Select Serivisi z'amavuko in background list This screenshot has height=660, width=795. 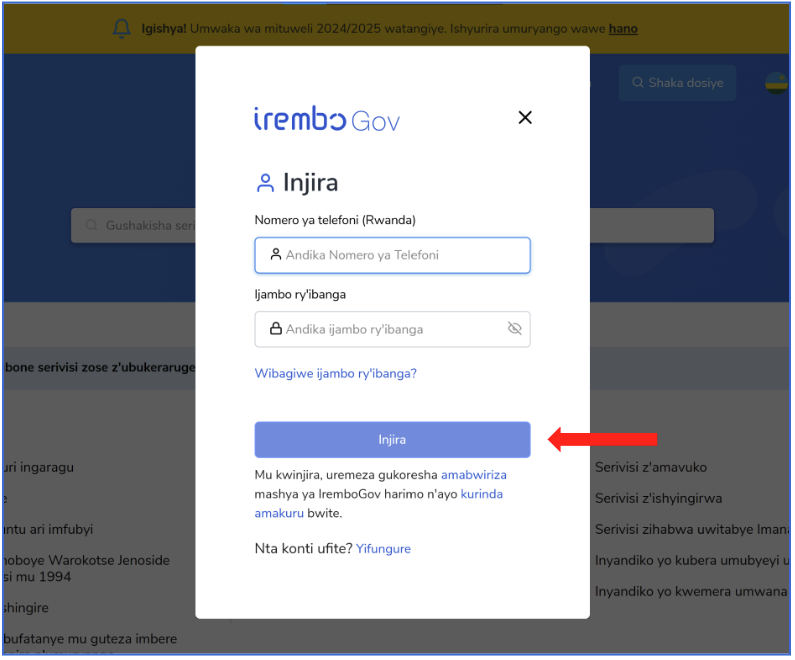[x=651, y=467]
